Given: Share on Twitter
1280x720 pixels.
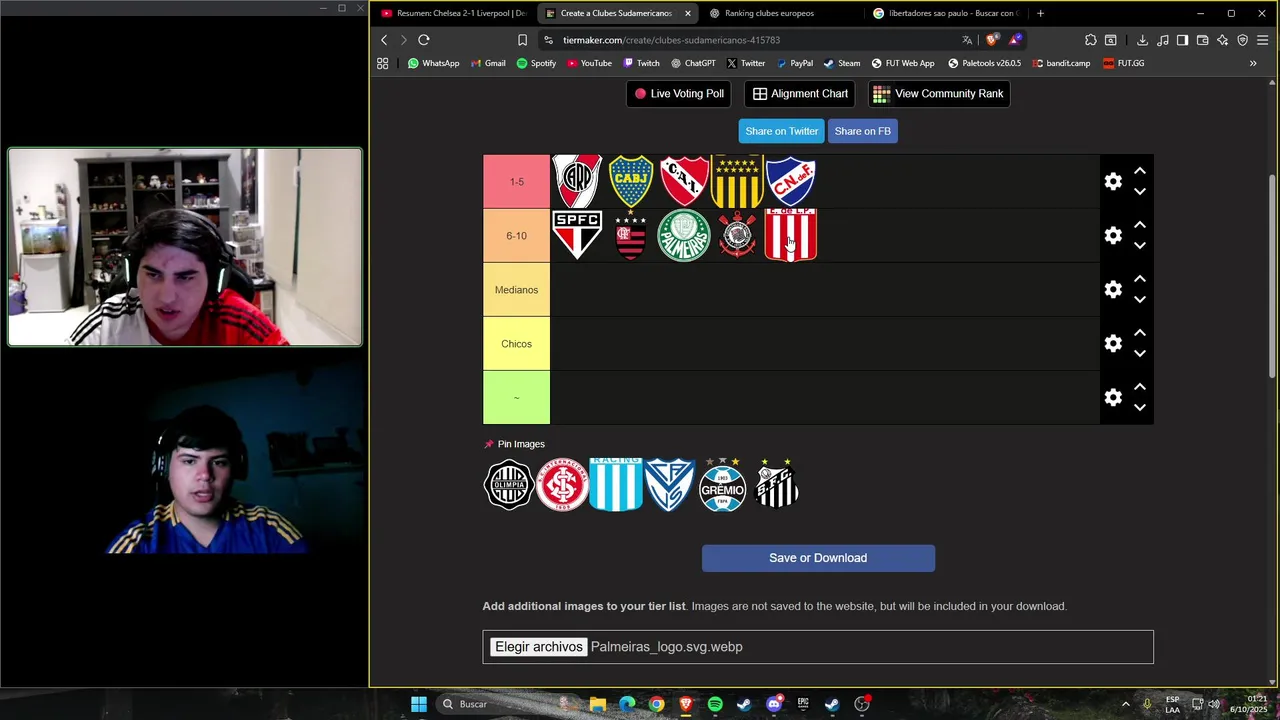Looking at the screenshot, I should [x=782, y=131].
